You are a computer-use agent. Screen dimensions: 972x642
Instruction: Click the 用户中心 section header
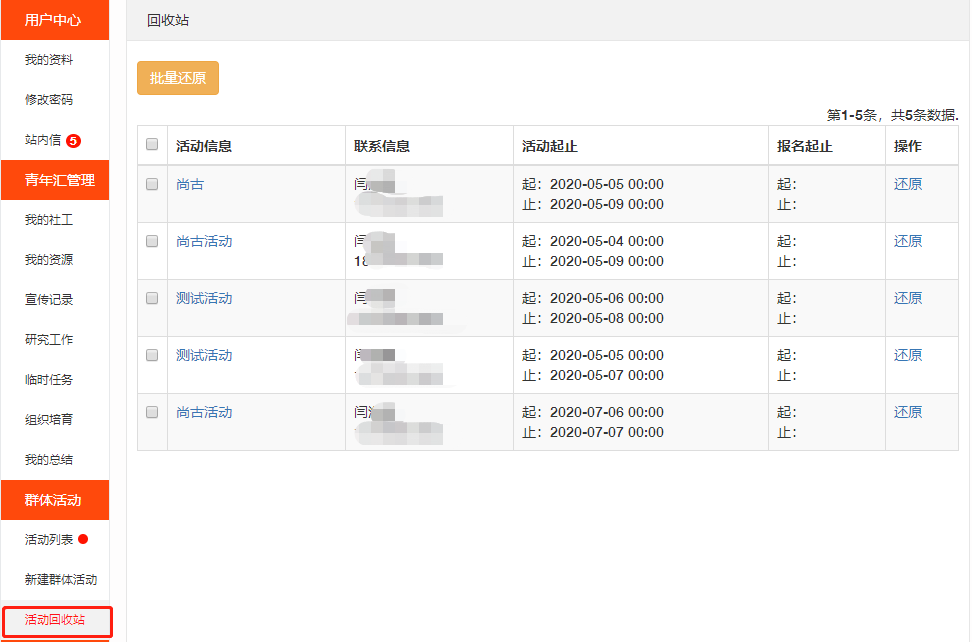(x=55, y=20)
